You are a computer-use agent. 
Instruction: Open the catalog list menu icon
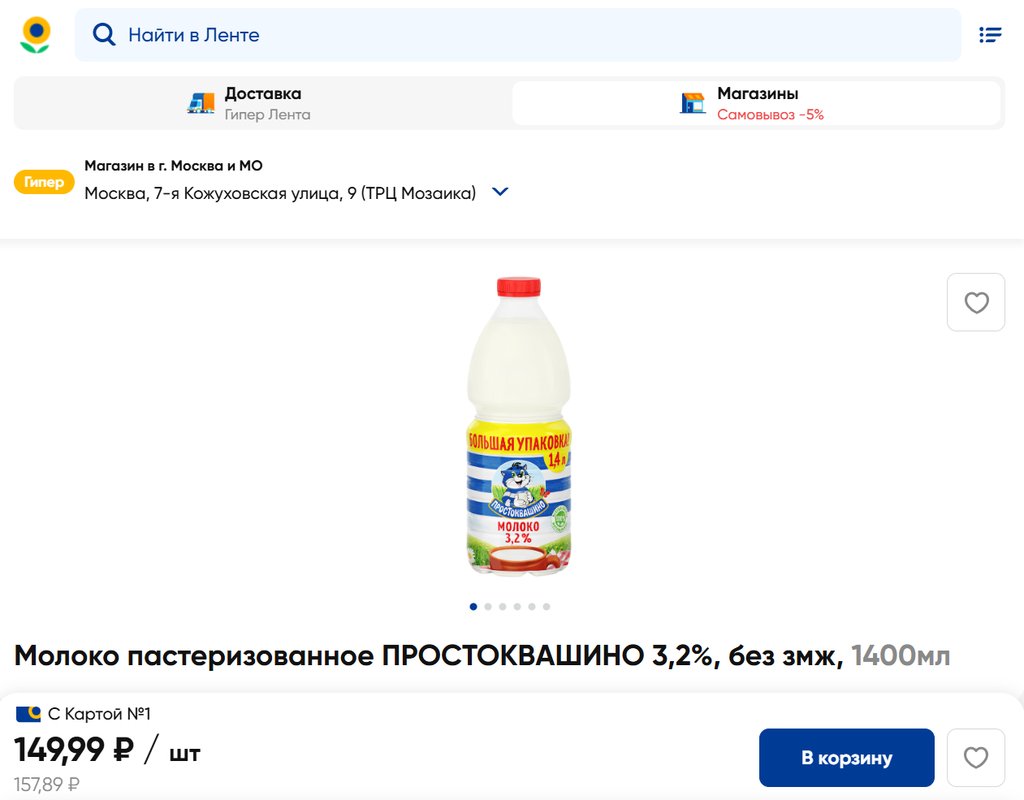pyautogui.click(x=990, y=35)
